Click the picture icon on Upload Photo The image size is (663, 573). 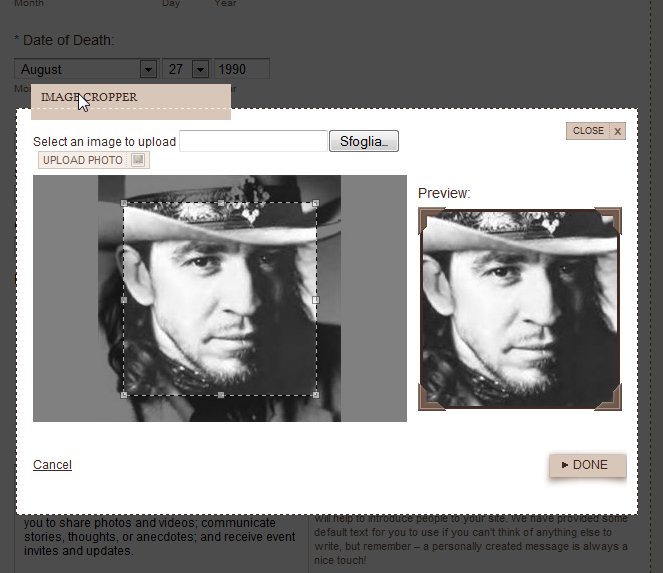tap(138, 160)
